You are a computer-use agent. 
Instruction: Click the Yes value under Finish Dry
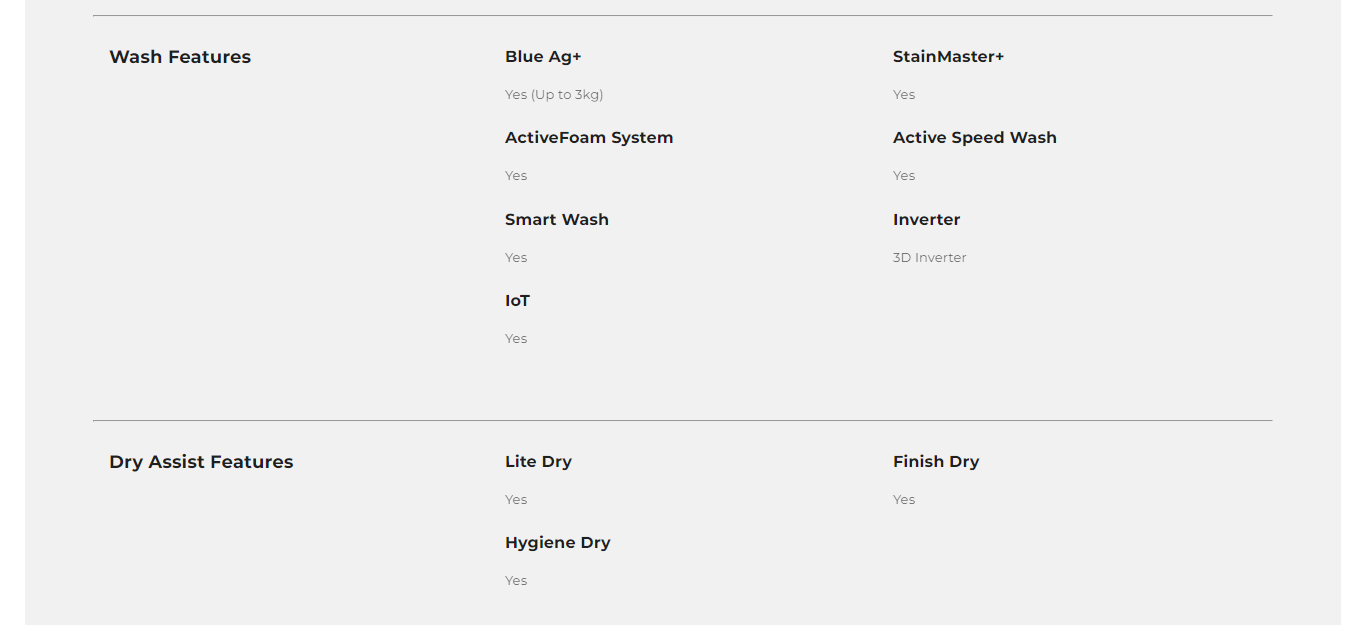904,500
